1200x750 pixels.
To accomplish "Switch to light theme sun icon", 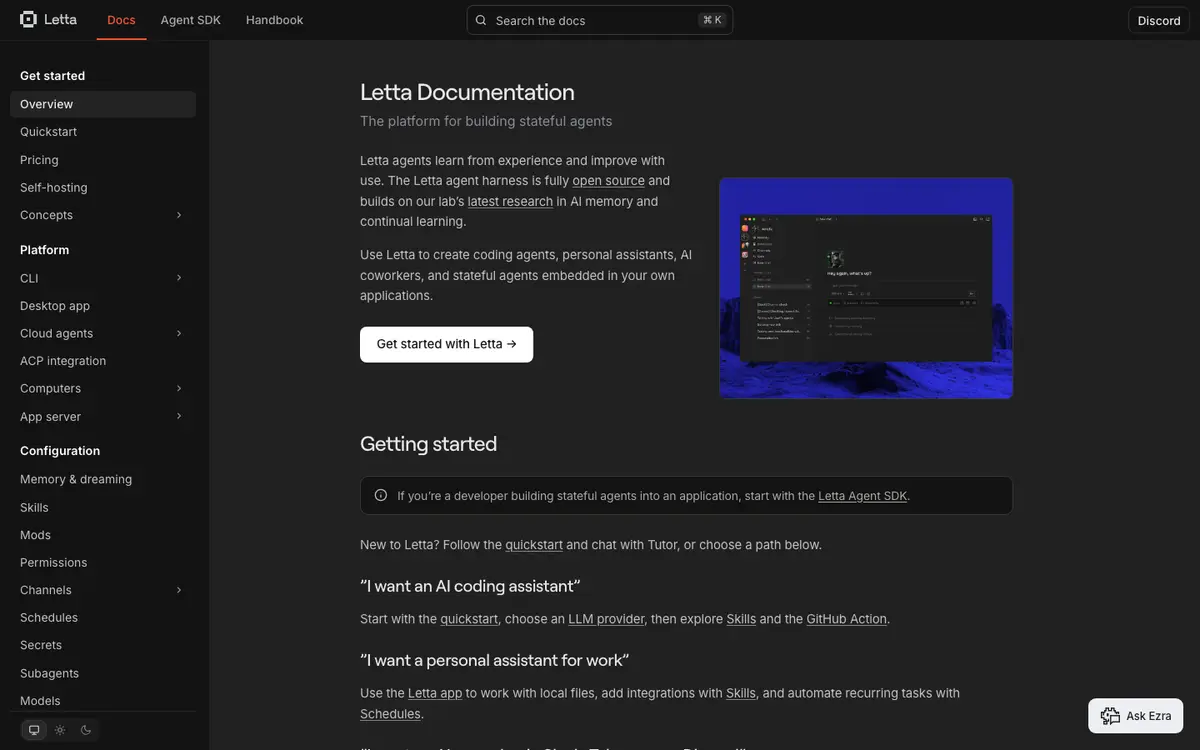I will [x=60, y=730].
